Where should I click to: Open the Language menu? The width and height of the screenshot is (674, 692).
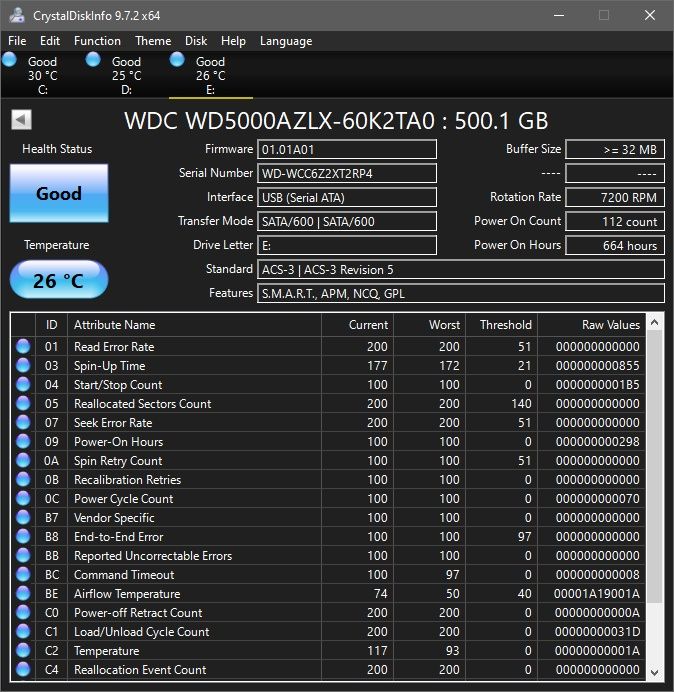[x=286, y=41]
